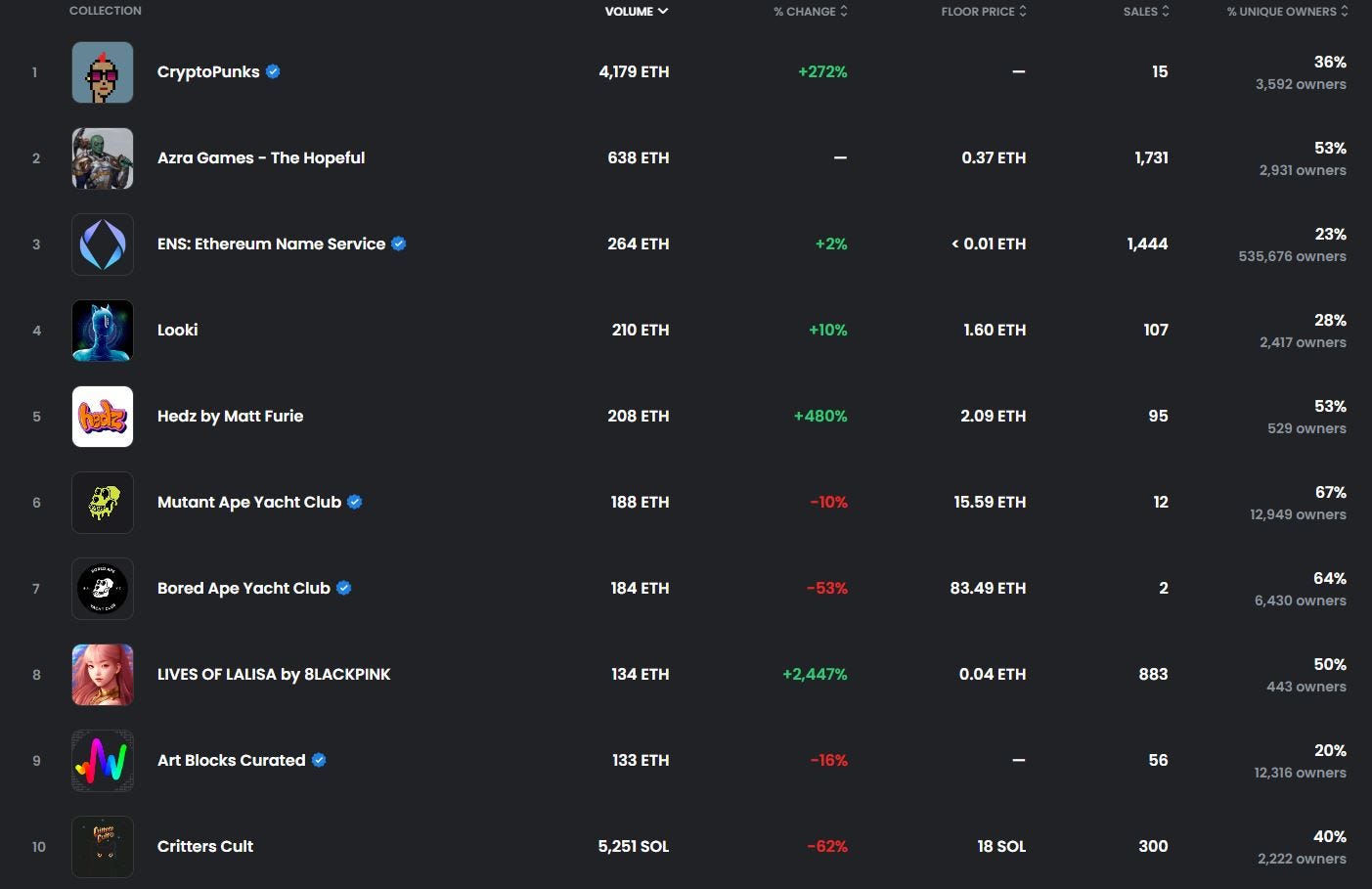
Task: Click the 0.37 ETH floor price
Action: 994,157
